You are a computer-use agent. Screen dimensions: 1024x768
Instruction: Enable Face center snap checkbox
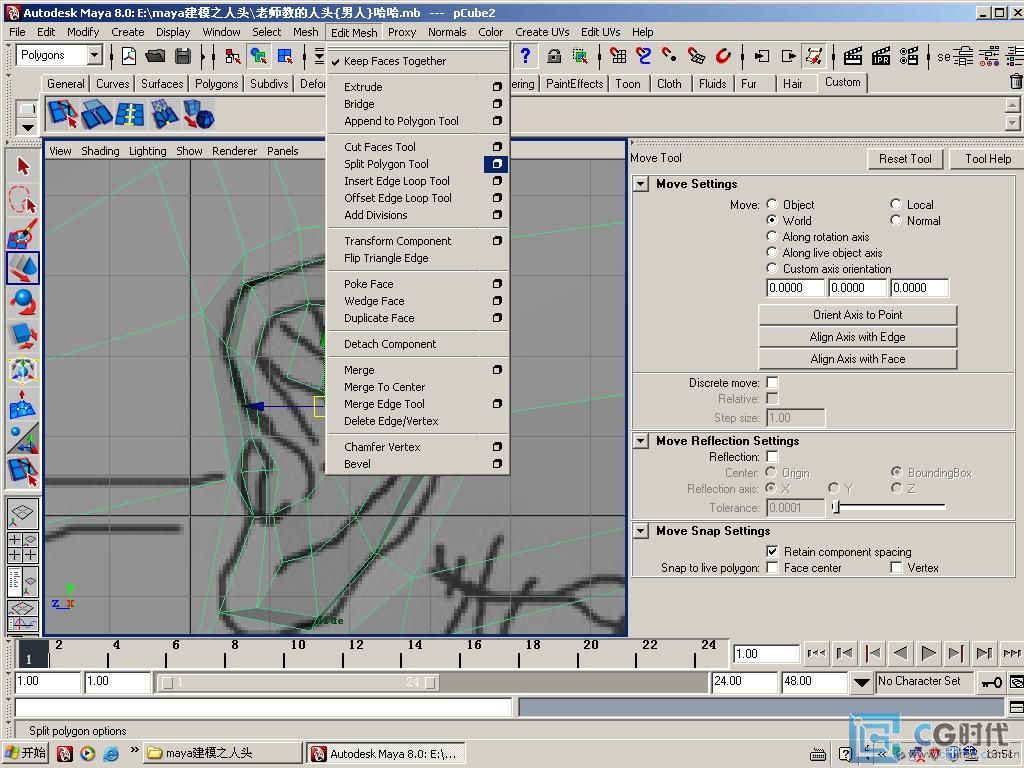(773, 568)
